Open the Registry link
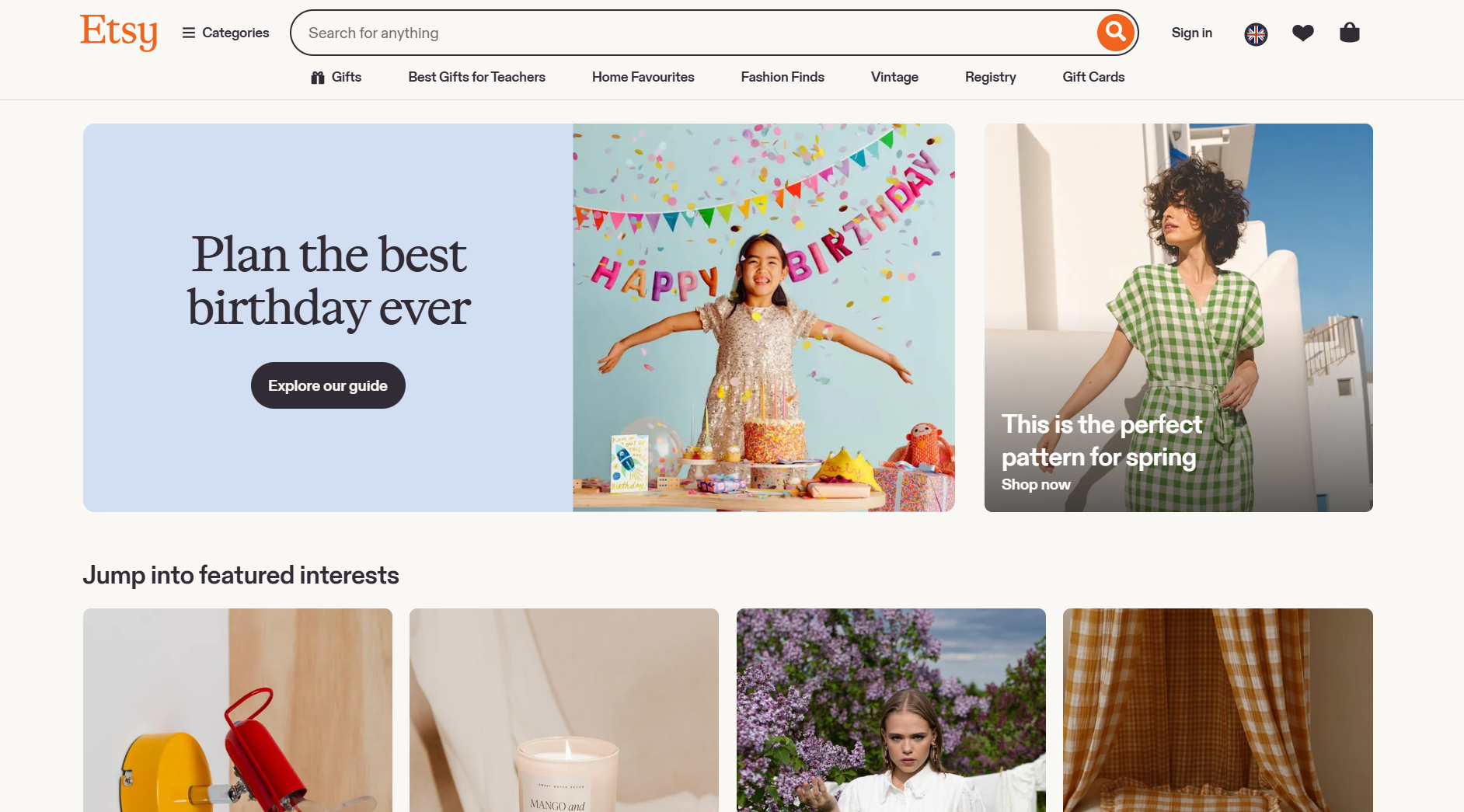1464x812 pixels. (x=990, y=77)
